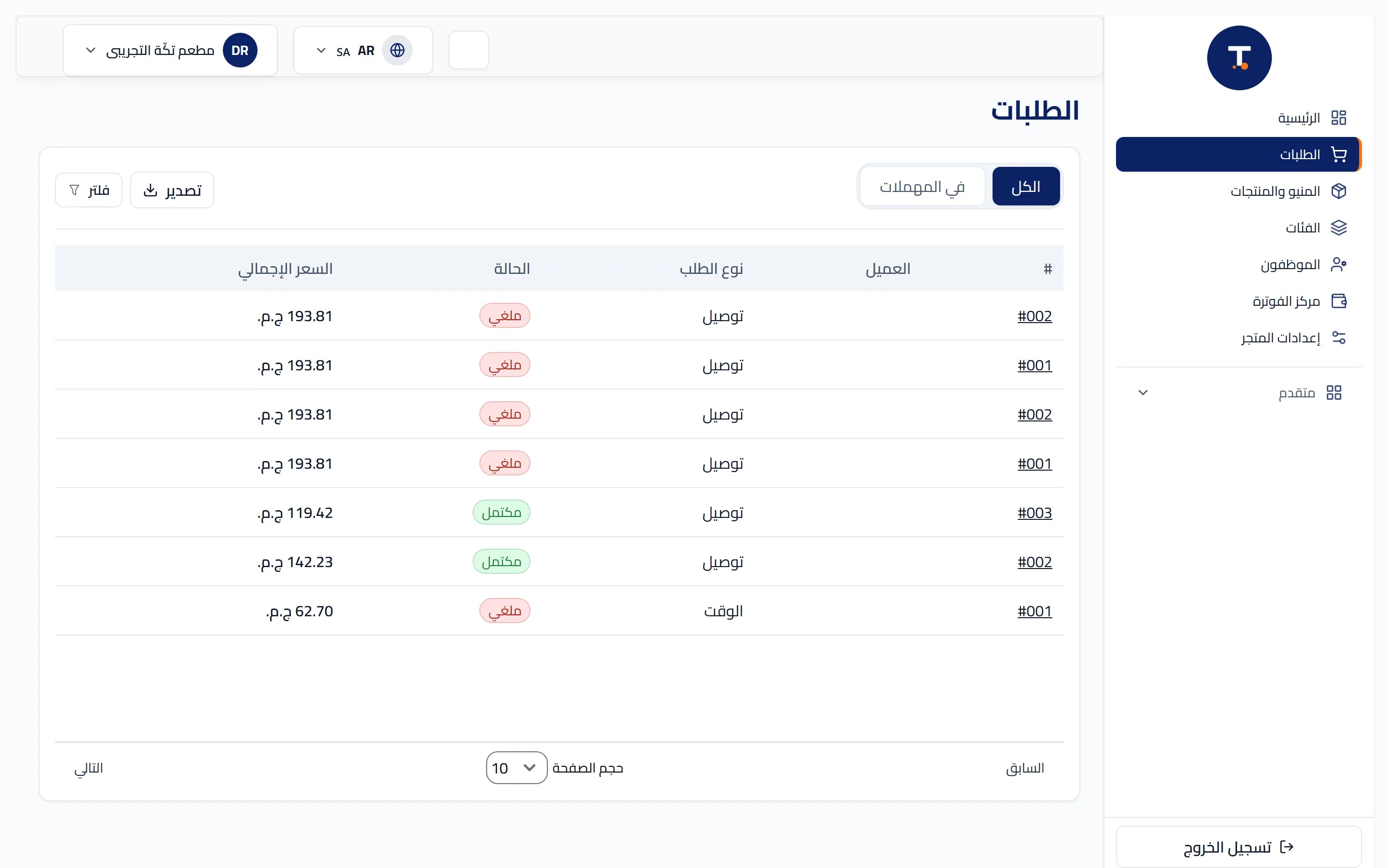This screenshot has width=1389, height=868.
Task: Click the ملغي badge in 62.70 row
Action: (505, 610)
